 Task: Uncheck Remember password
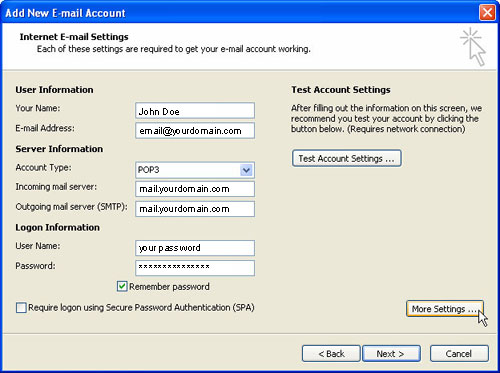pos(122,286)
